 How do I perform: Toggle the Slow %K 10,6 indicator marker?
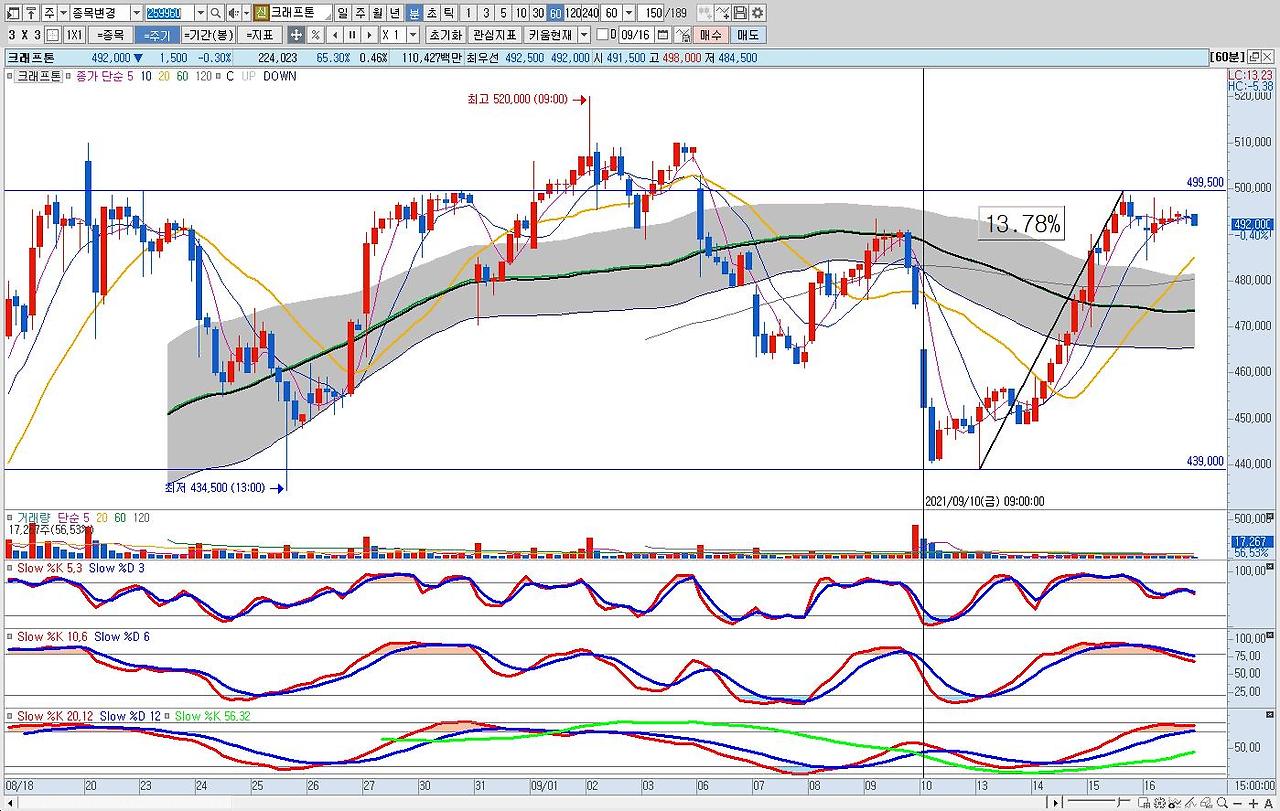tap(9, 637)
